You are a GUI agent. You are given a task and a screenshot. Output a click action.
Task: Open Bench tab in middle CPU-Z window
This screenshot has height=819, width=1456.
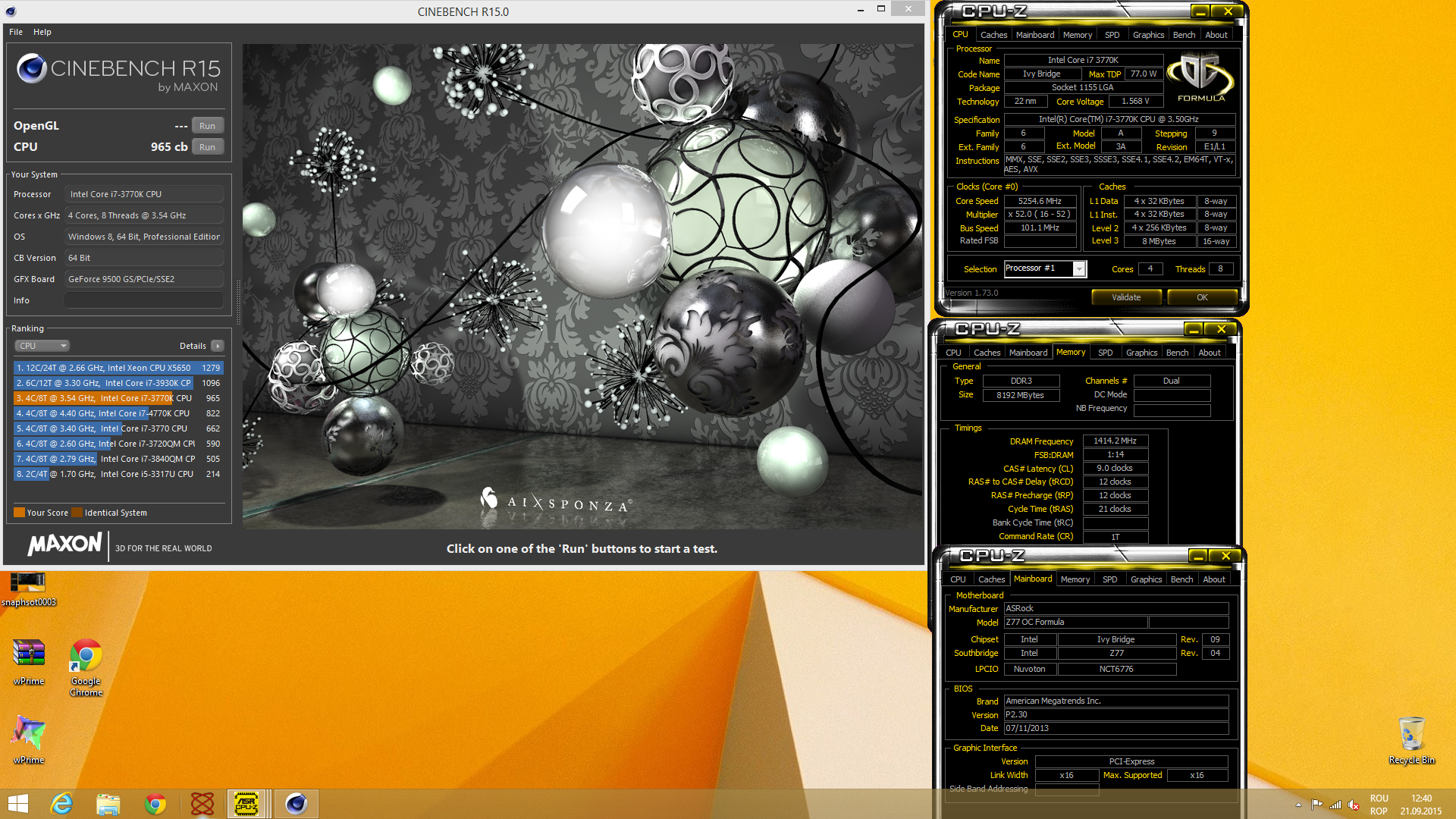1177,353
